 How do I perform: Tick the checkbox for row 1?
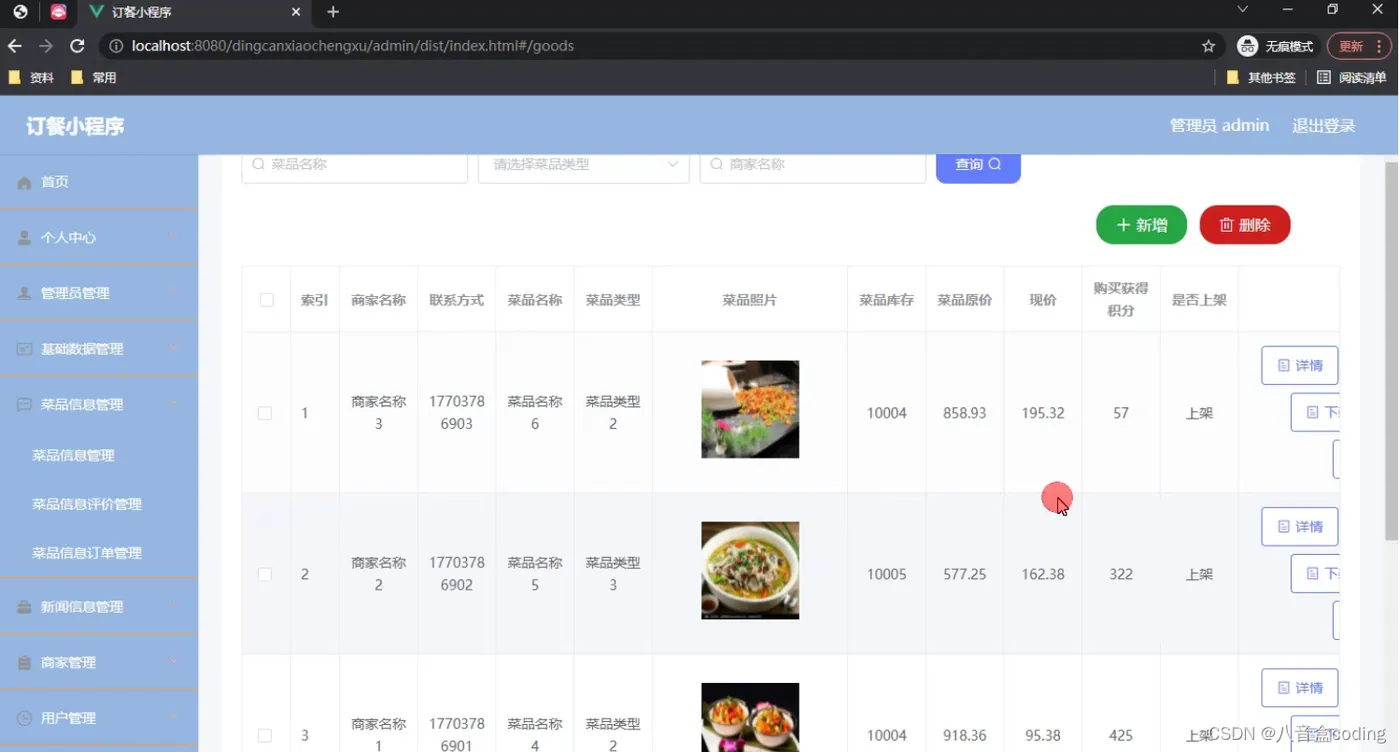tap(265, 413)
